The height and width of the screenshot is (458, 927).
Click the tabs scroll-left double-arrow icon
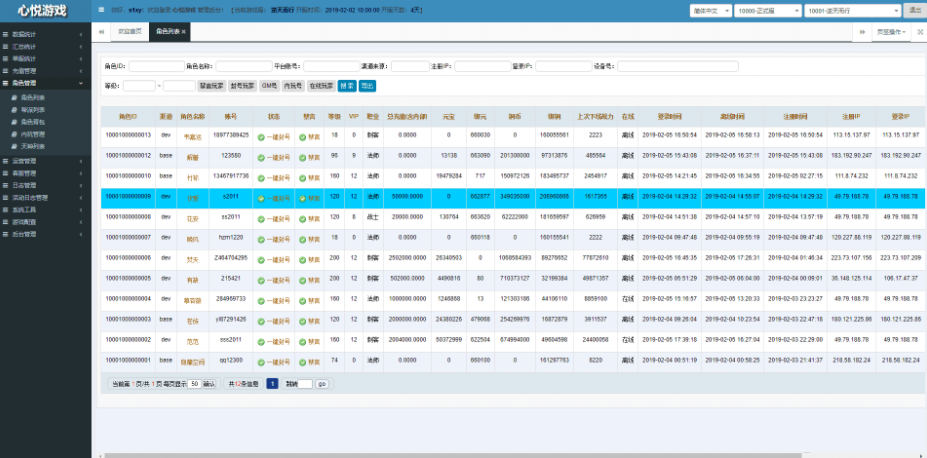(101, 32)
